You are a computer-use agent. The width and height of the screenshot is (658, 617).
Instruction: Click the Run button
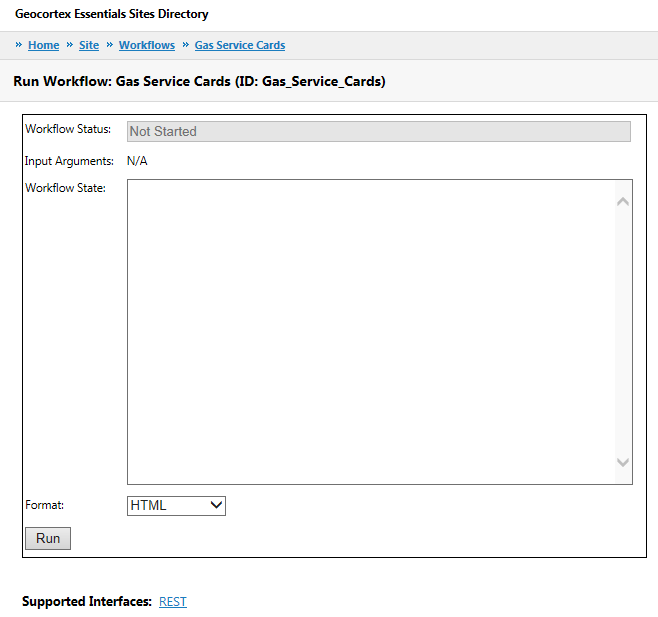point(48,538)
